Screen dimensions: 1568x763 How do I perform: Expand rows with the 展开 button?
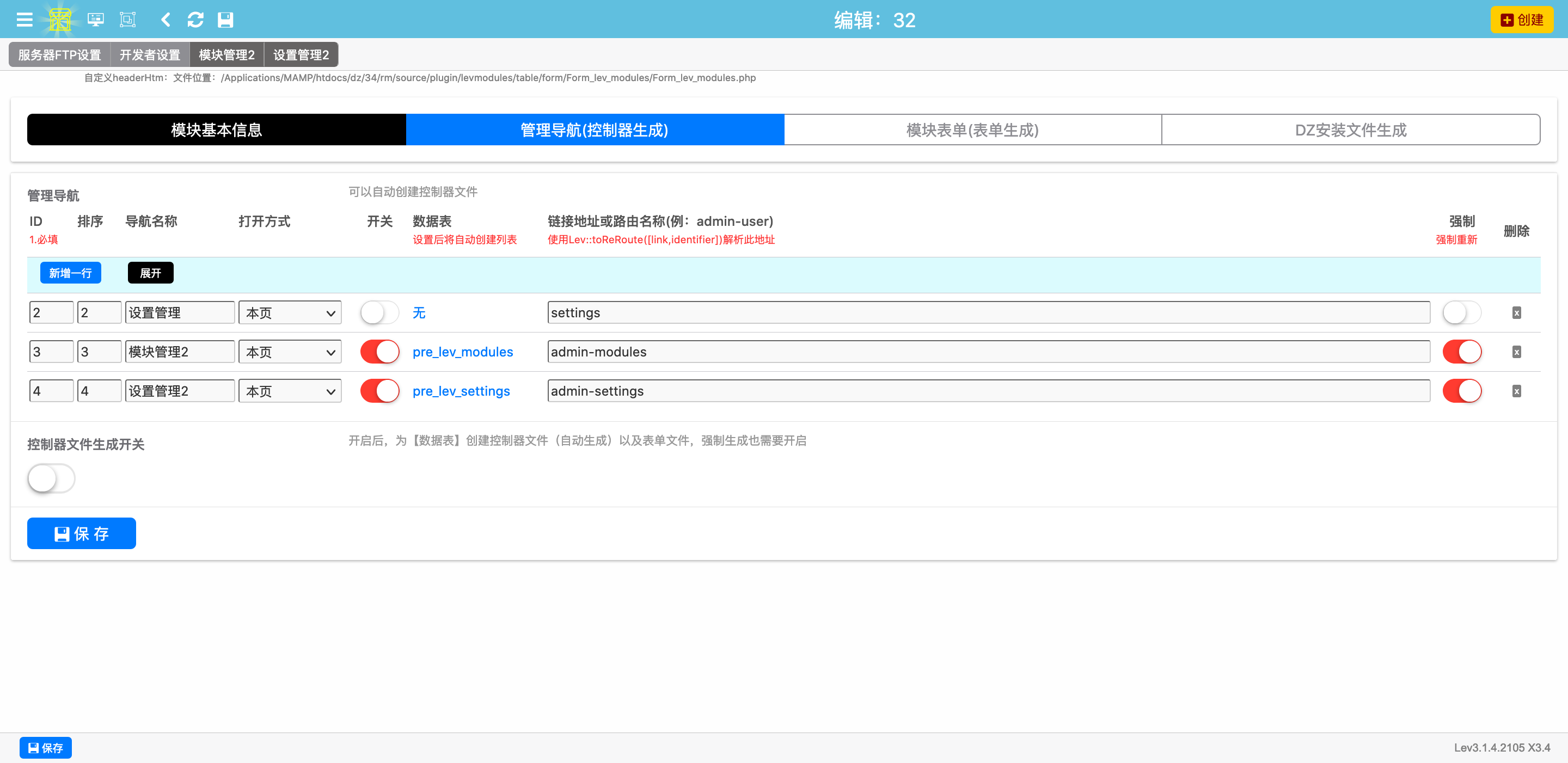coord(150,273)
